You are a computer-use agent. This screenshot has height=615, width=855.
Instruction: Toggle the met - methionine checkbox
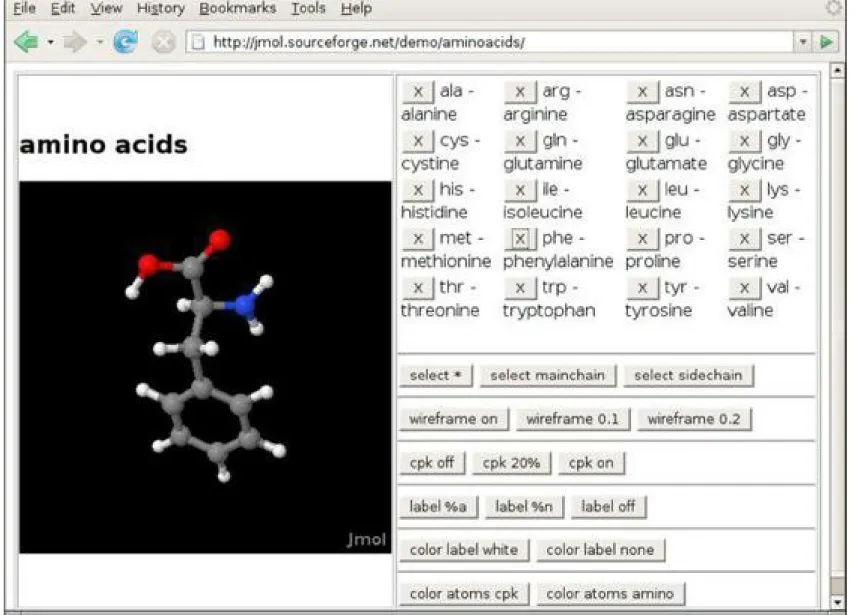click(x=418, y=238)
